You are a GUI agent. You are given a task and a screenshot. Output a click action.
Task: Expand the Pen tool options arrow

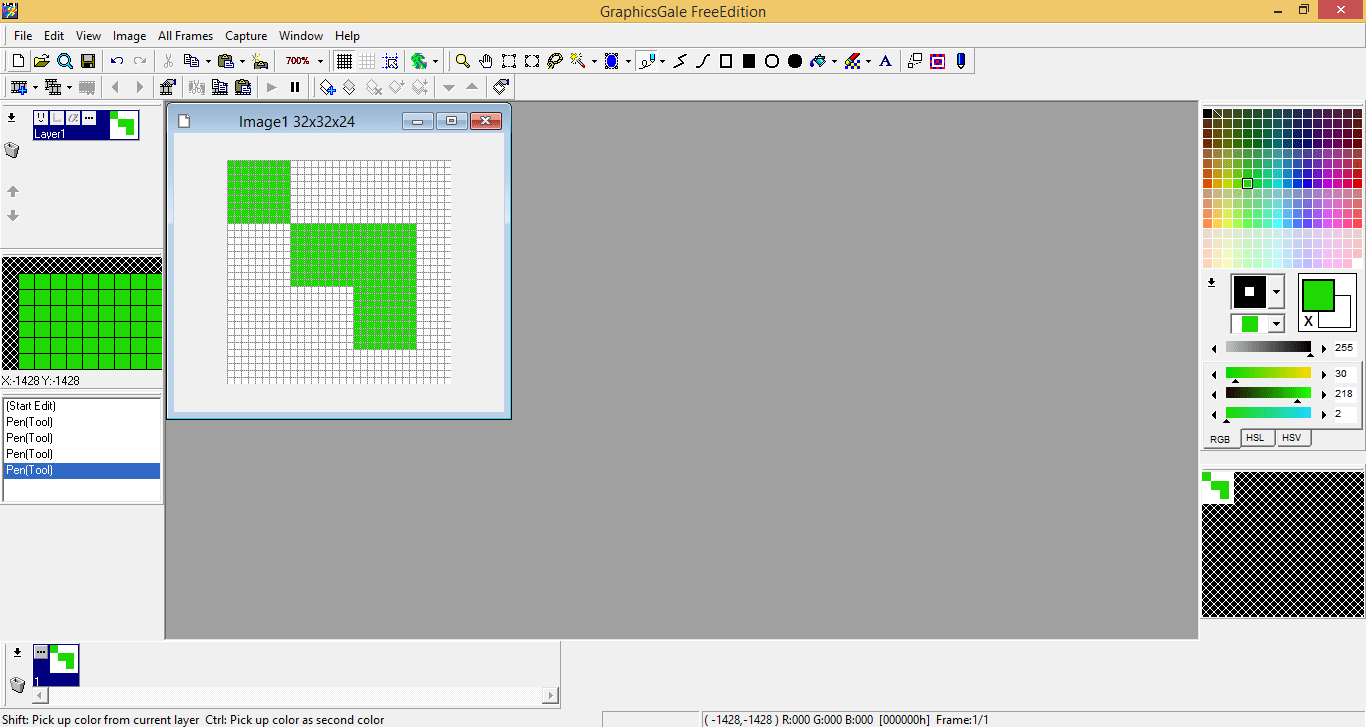(x=663, y=61)
